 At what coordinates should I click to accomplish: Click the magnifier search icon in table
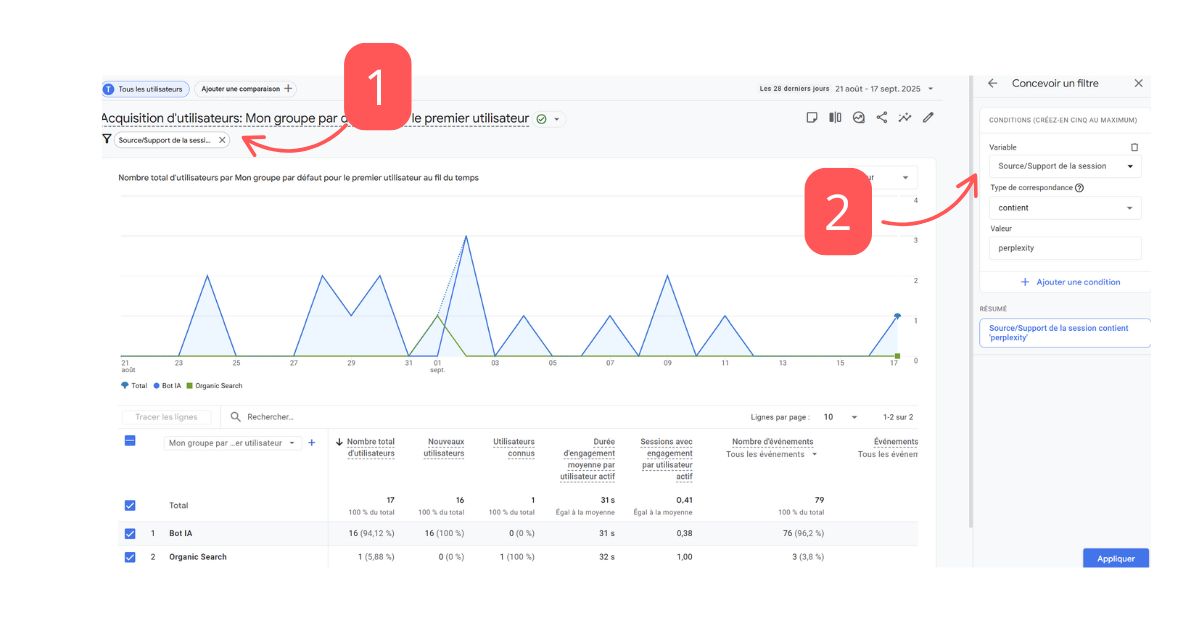(236, 417)
